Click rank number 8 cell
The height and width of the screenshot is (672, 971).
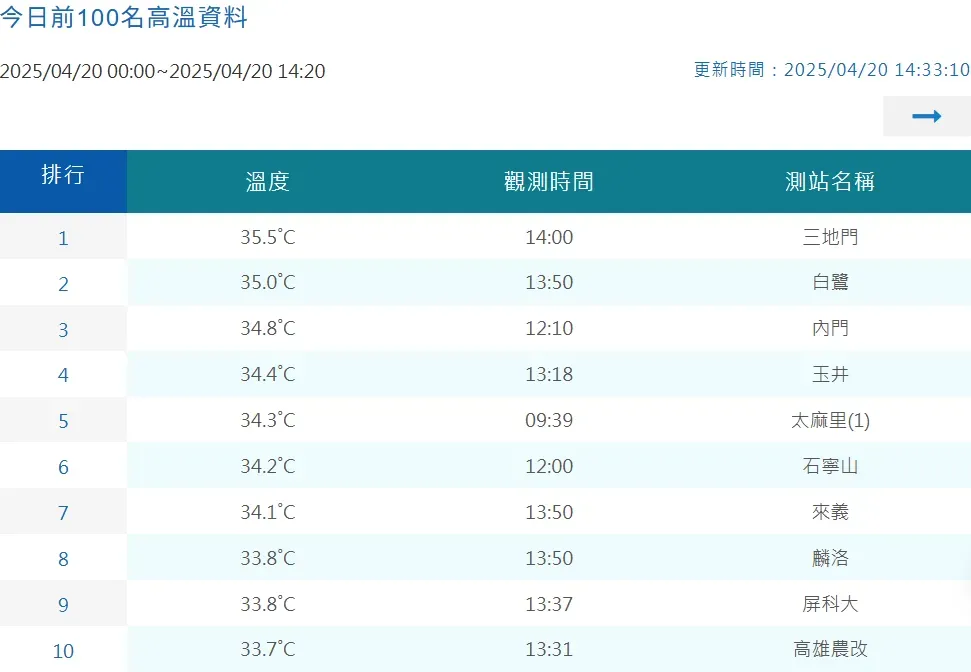coord(63,557)
